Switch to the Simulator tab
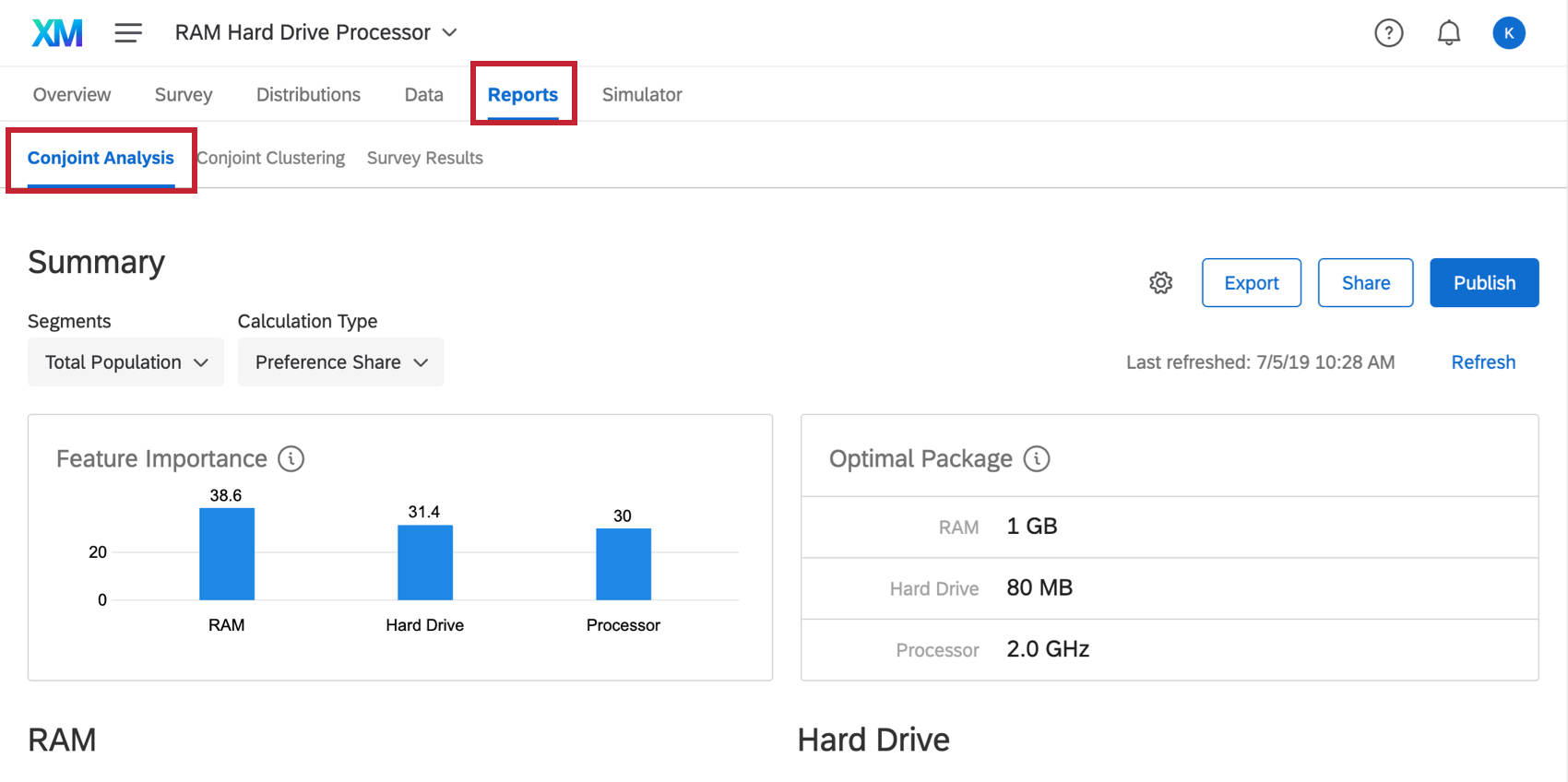Screen dimensions: 1568x782 (x=642, y=94)
